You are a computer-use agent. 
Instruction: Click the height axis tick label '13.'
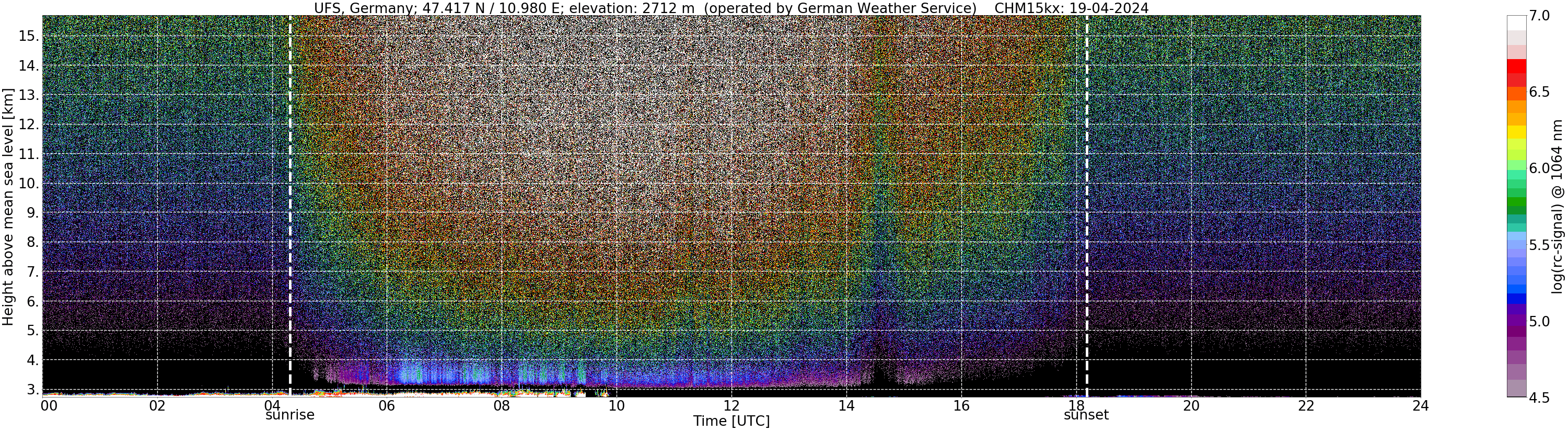coord(29,95)
